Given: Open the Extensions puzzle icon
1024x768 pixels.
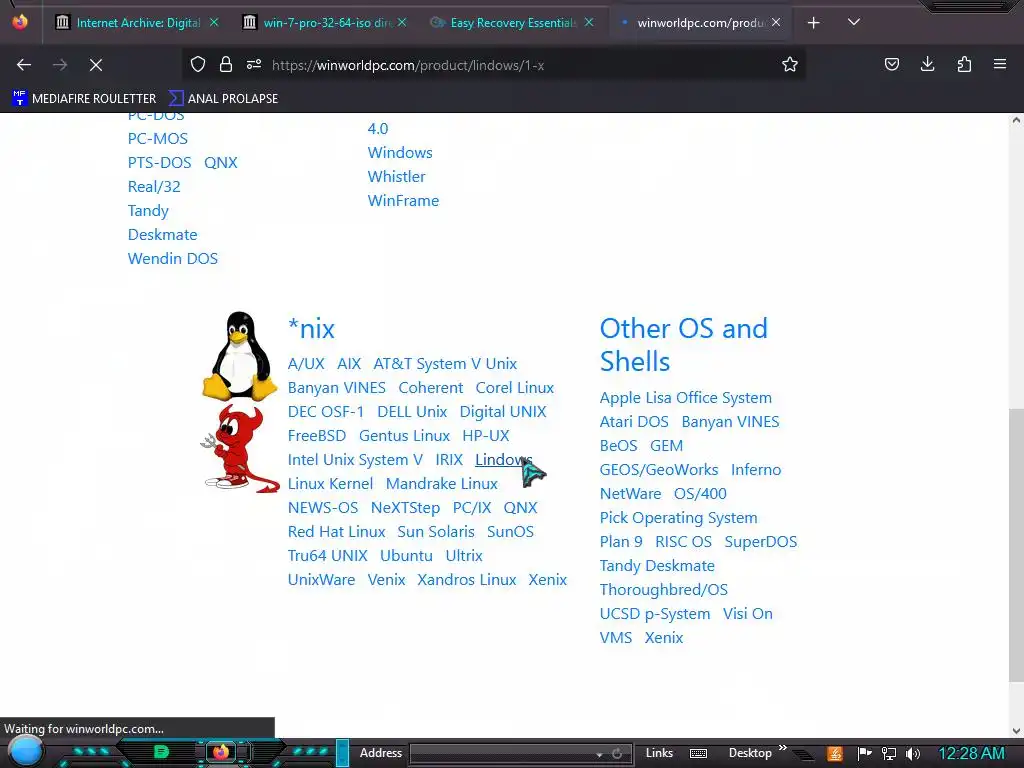Looking at the screenshot, I should tap(964, 64).
